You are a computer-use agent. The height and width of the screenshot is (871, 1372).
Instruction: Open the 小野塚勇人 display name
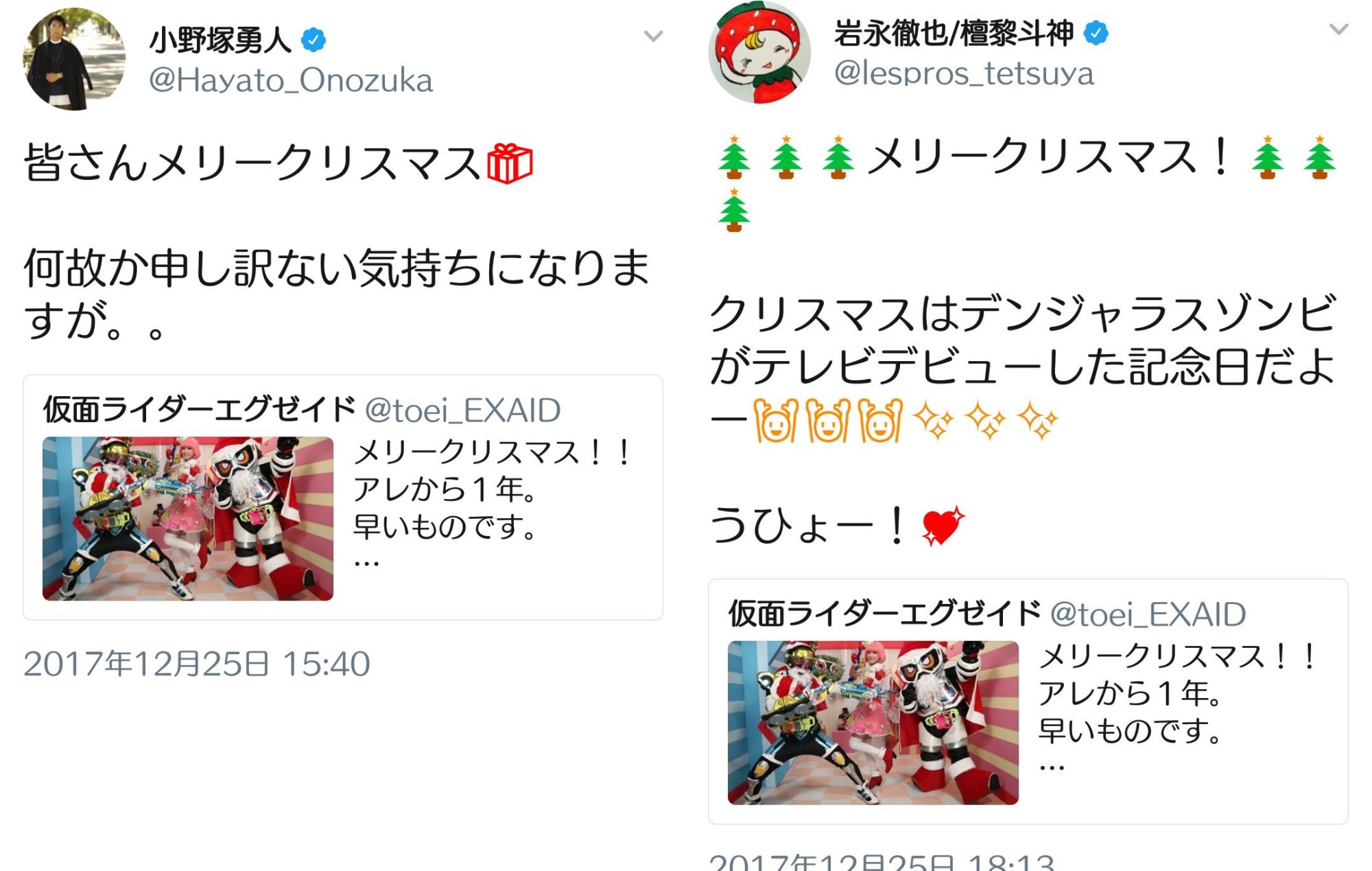point(220,40)
